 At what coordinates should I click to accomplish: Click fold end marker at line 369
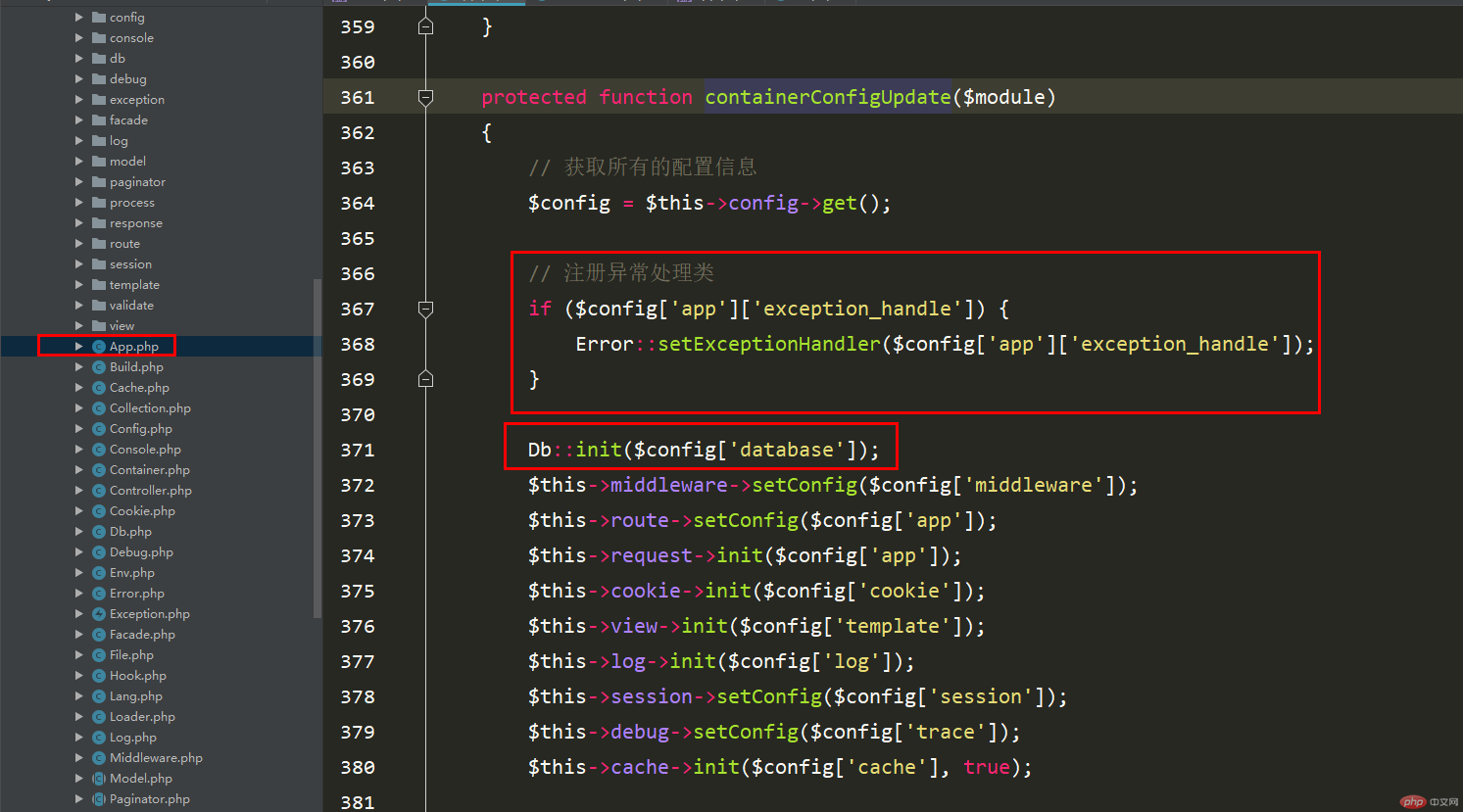click(x=425, y=379)
